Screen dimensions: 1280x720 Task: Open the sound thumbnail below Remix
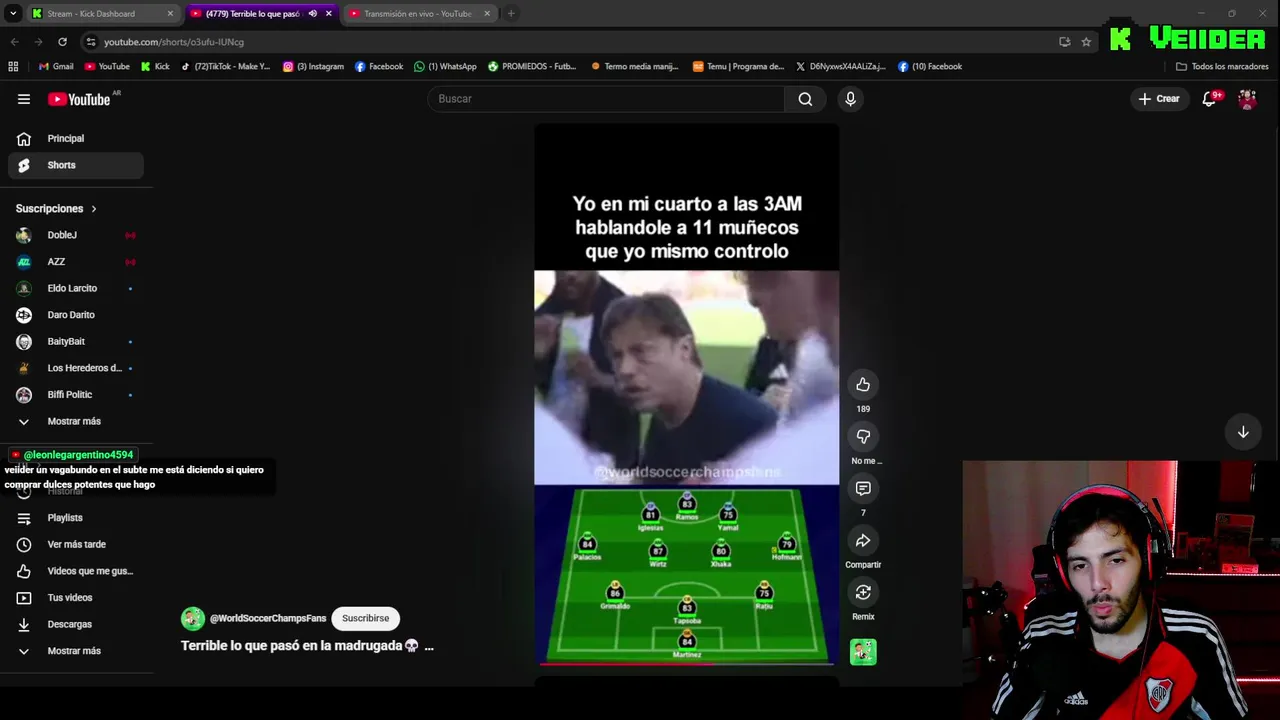863,652
